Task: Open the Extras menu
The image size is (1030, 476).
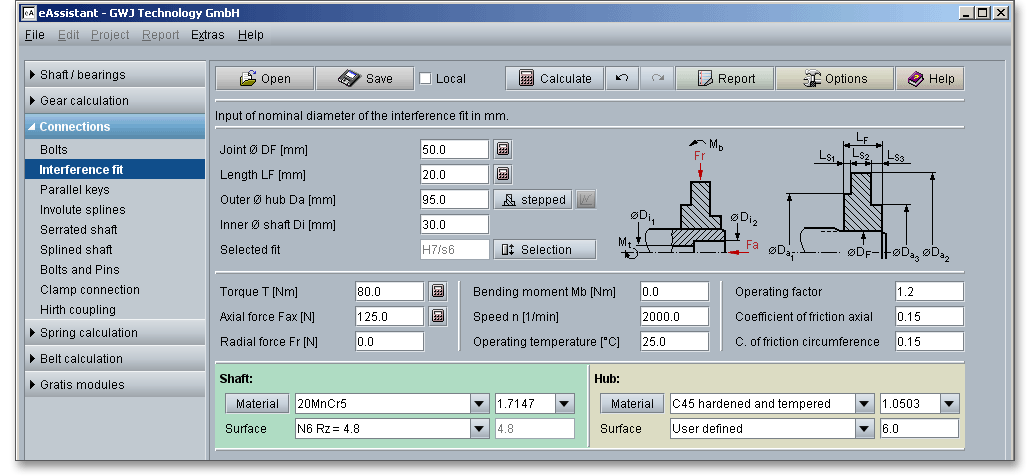Action: click(x=207, y=35)
